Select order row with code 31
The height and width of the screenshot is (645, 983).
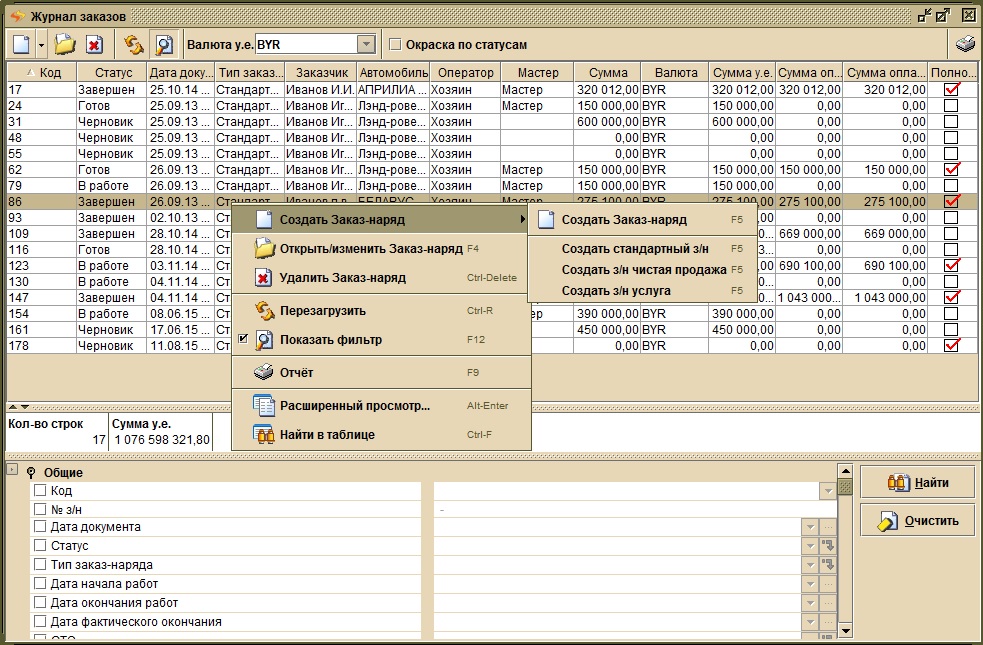click(x=492, y=122)
